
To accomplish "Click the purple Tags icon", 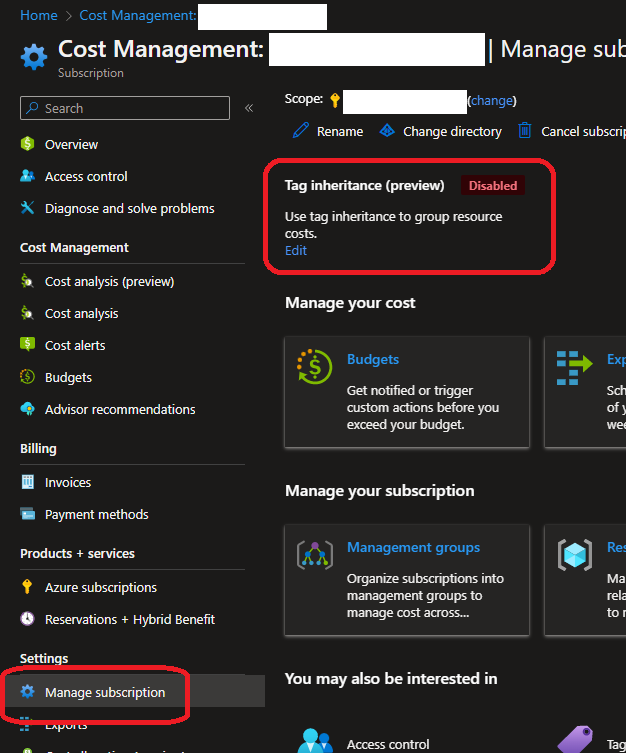I will pos(575,740).
